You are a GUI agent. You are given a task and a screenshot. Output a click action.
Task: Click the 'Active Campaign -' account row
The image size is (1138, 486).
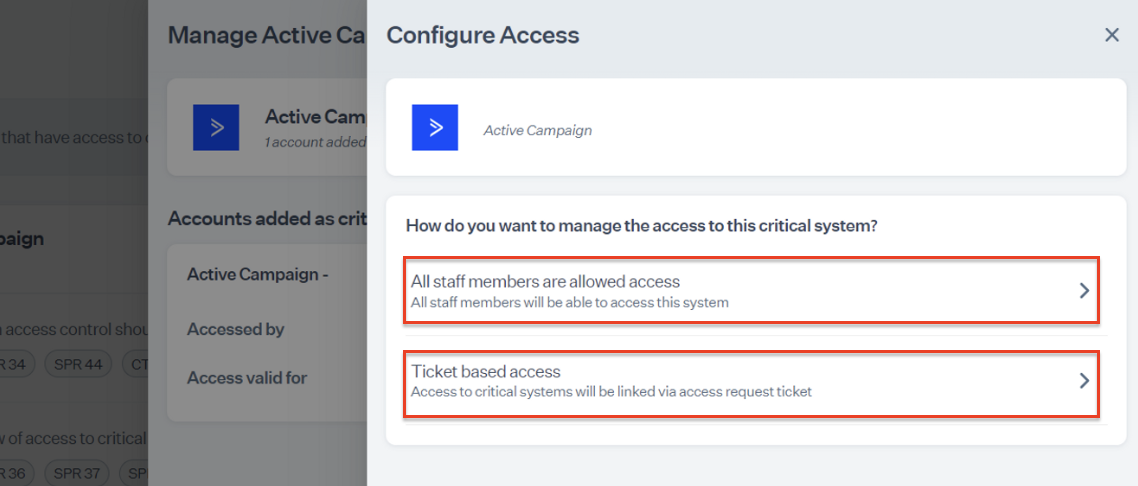point(258,274)
